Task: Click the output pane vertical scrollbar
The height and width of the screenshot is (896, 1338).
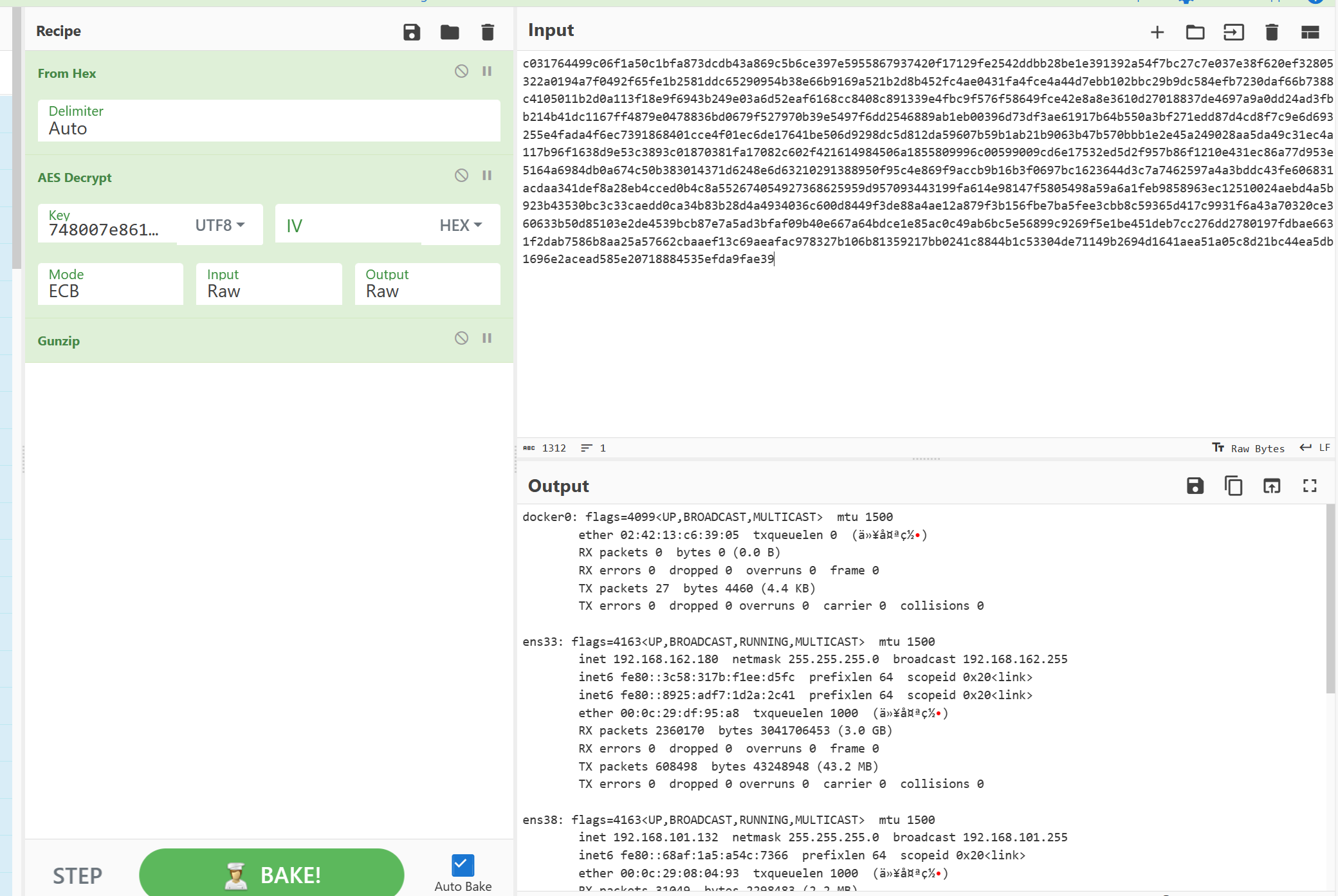Action: 1330,598
